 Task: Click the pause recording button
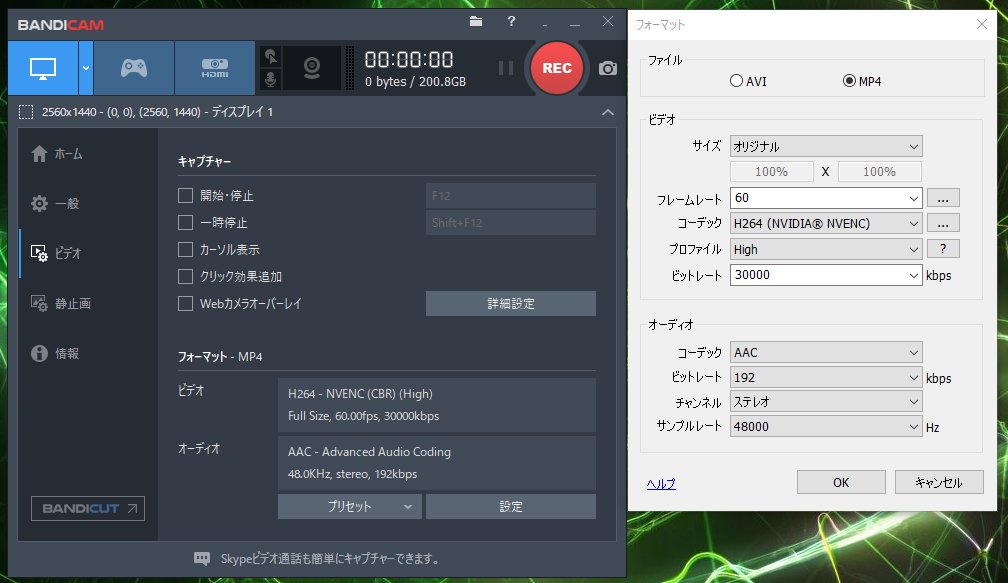506,68
